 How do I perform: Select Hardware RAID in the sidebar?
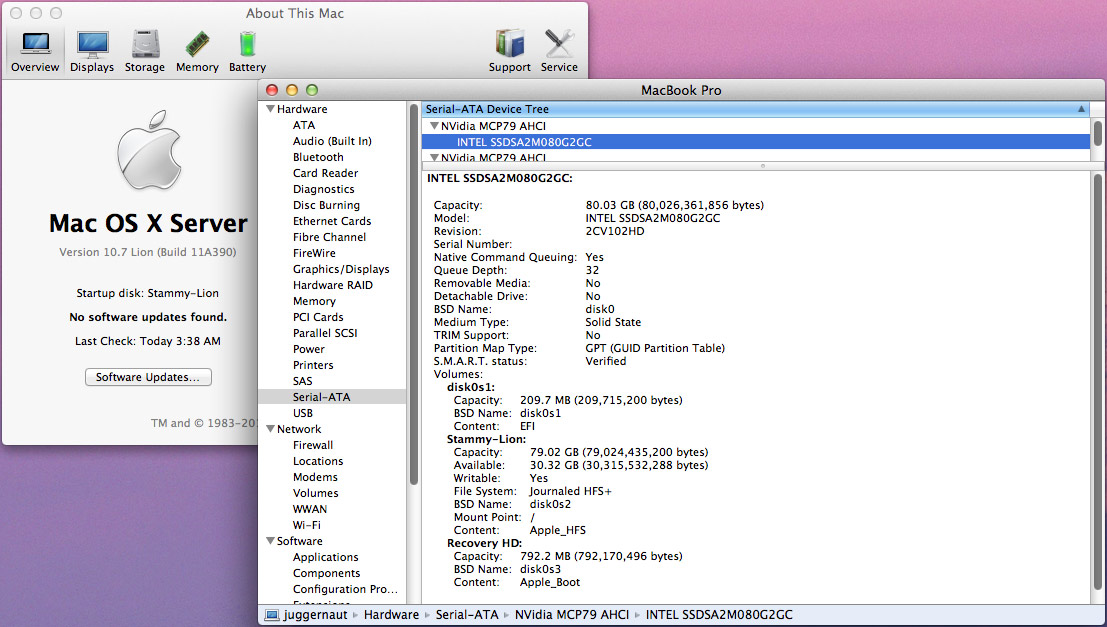[333, 285]
